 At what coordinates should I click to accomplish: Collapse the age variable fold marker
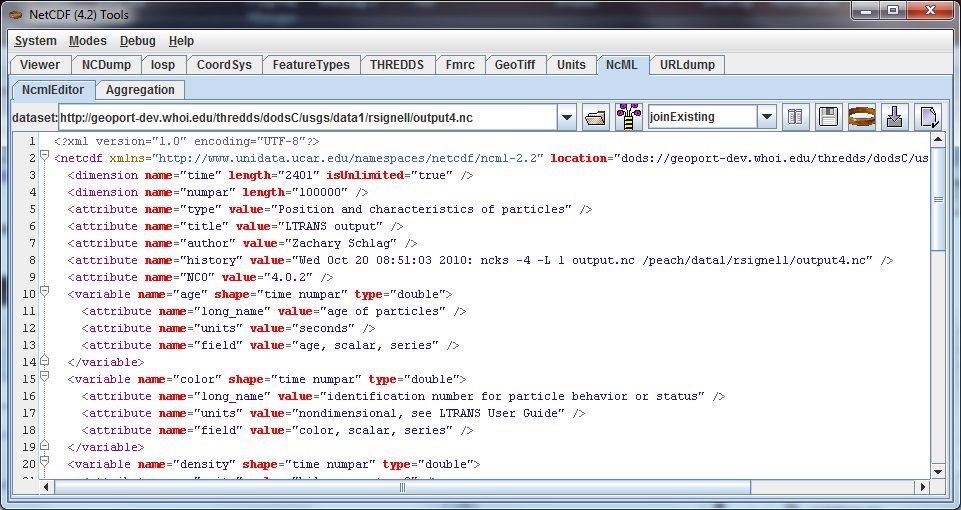click(x=44, y=294)
